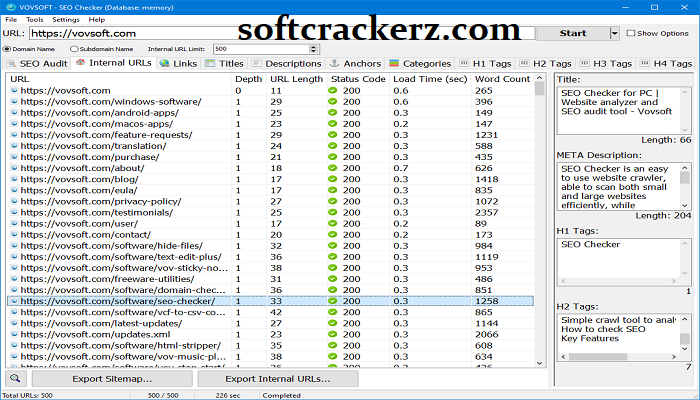Sort by the Depth column header
The height and width of the screenshot is (400, 700).
click(249, 79)
